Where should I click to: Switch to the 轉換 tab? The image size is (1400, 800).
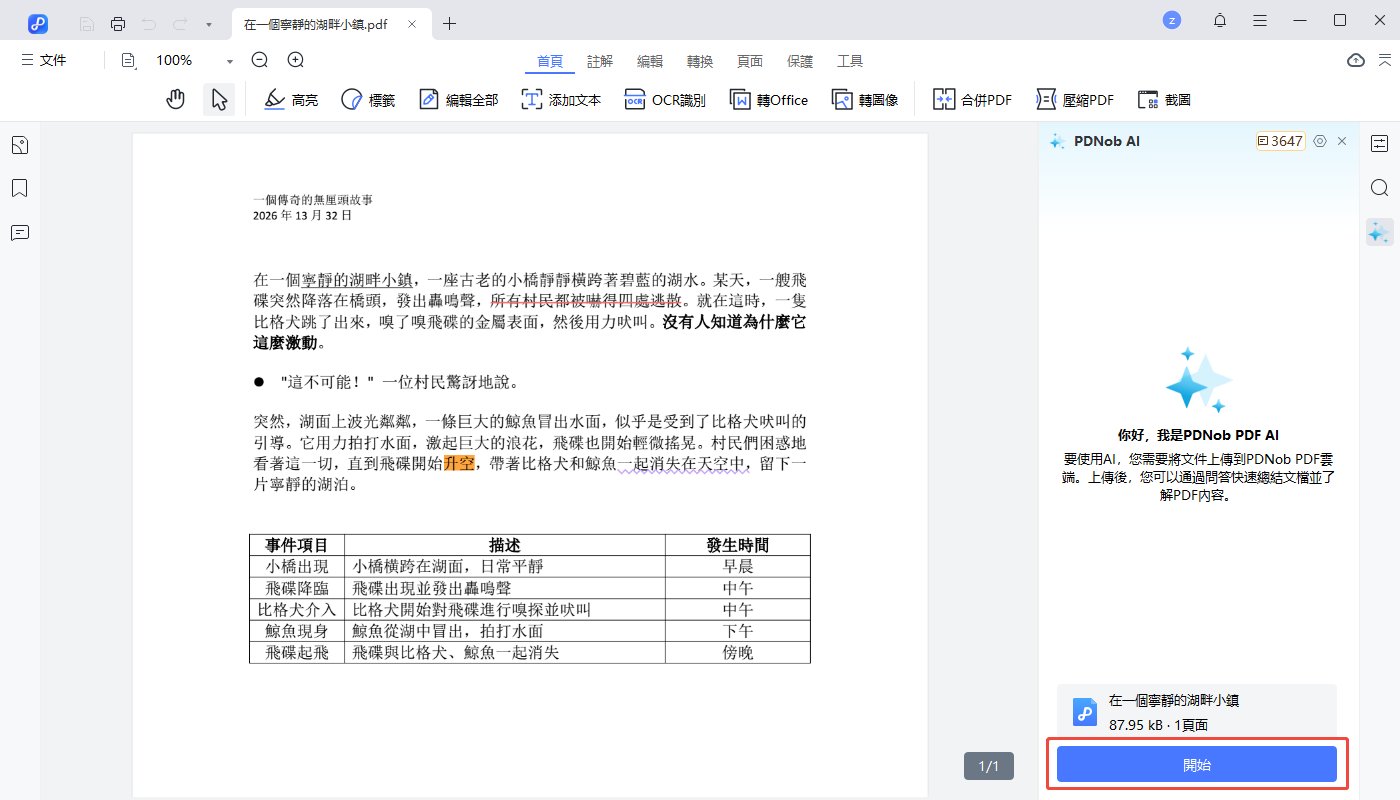pos(700,61)
